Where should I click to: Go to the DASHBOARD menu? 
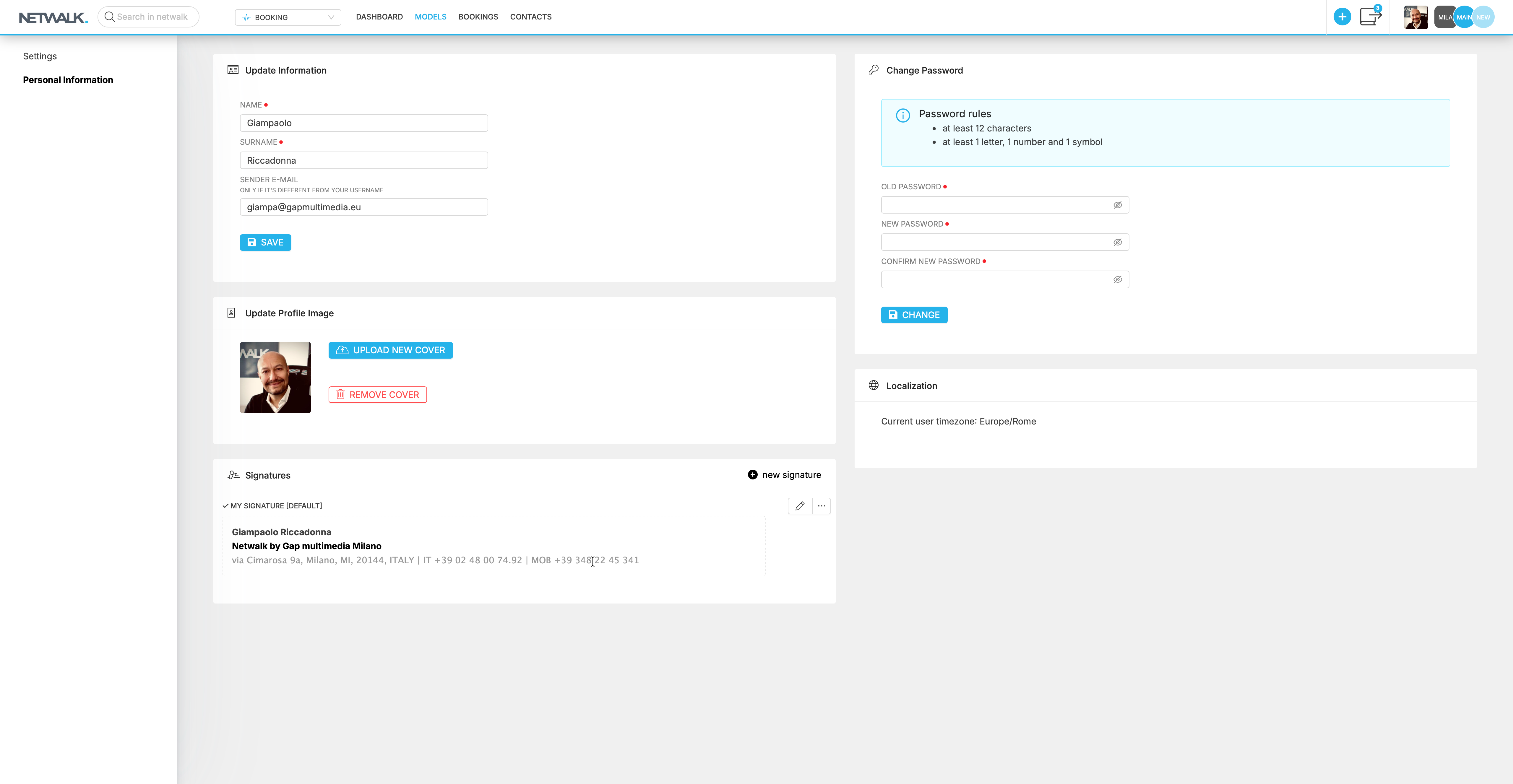tap(379, 17)
